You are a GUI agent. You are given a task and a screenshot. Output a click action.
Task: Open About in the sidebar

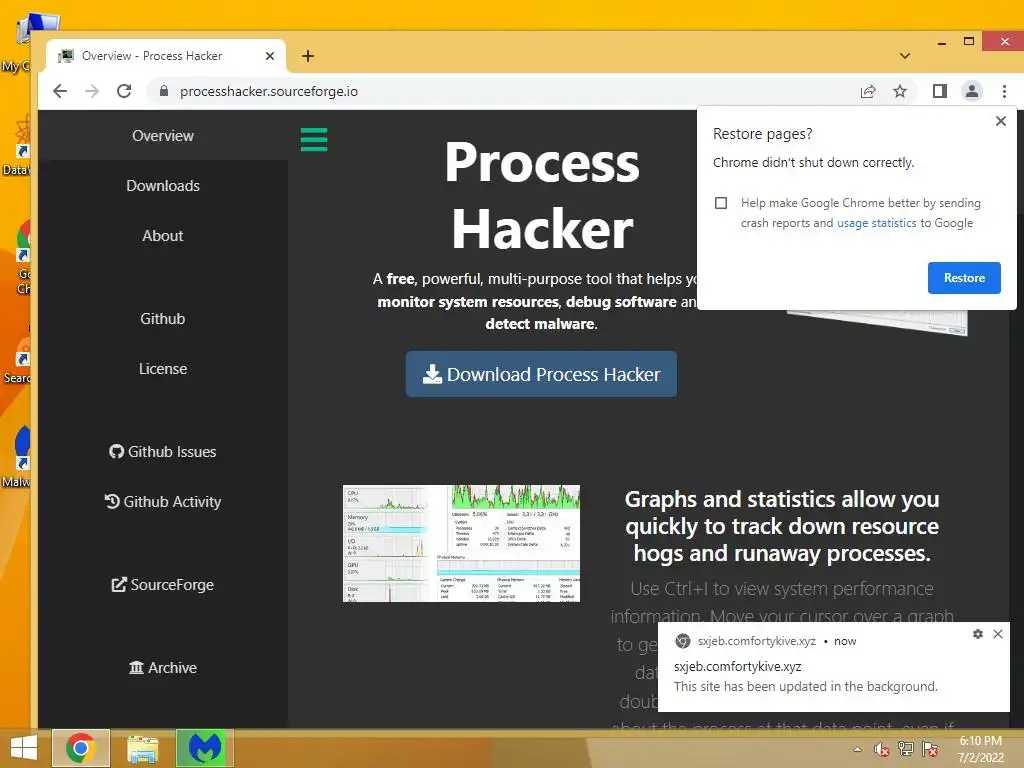click(x=163, y=236)
